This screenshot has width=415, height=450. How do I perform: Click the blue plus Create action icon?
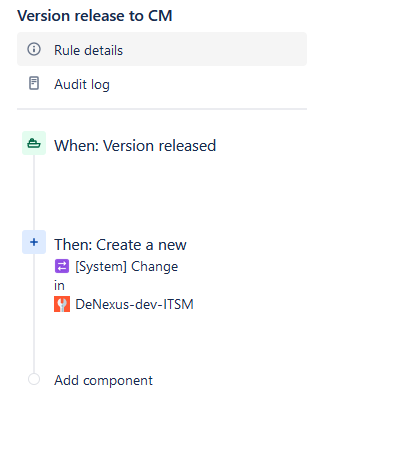click(34, 242)
